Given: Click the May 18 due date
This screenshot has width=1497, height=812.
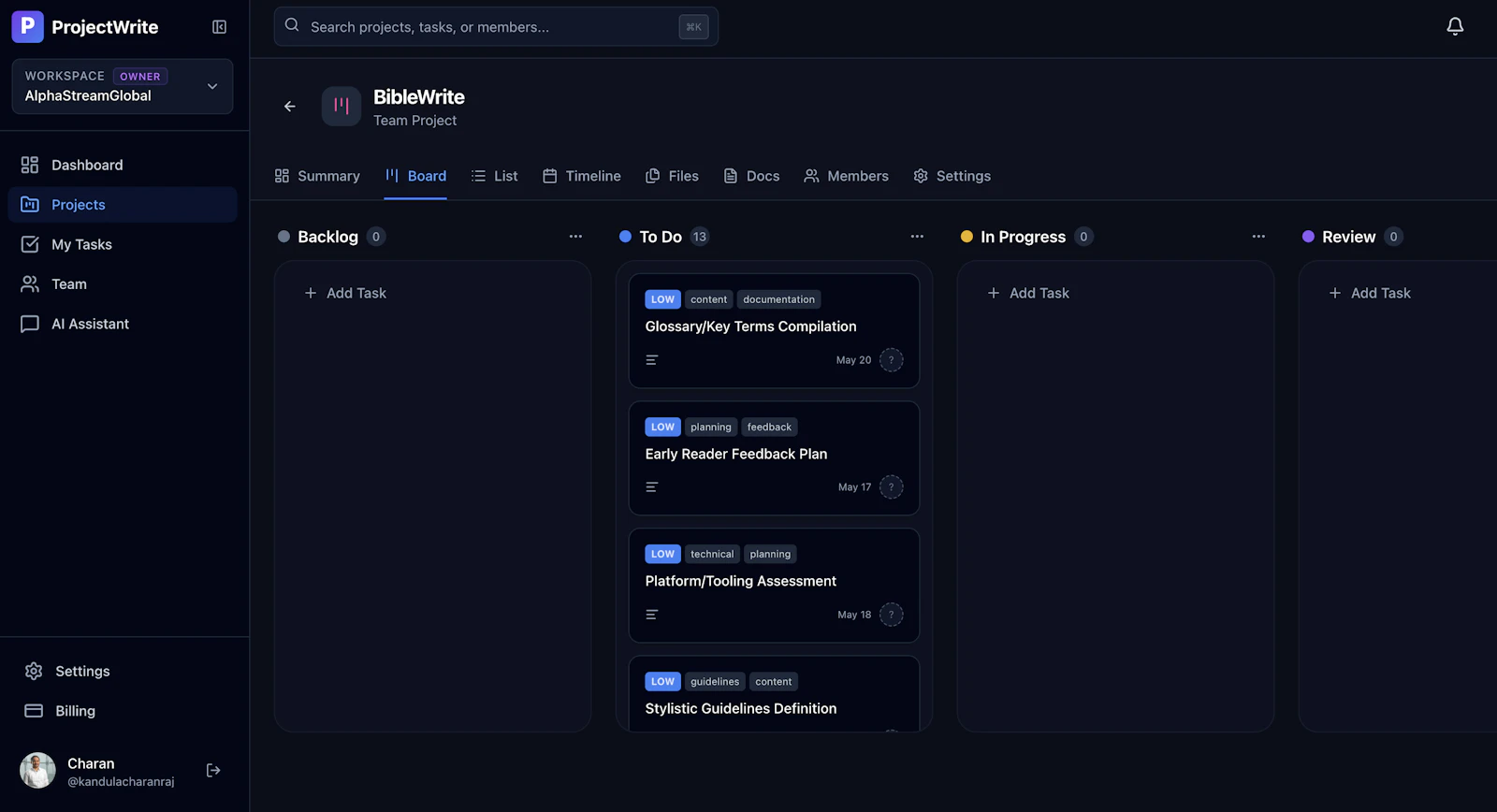Looking at the screenshot, I should coord(854,615).
